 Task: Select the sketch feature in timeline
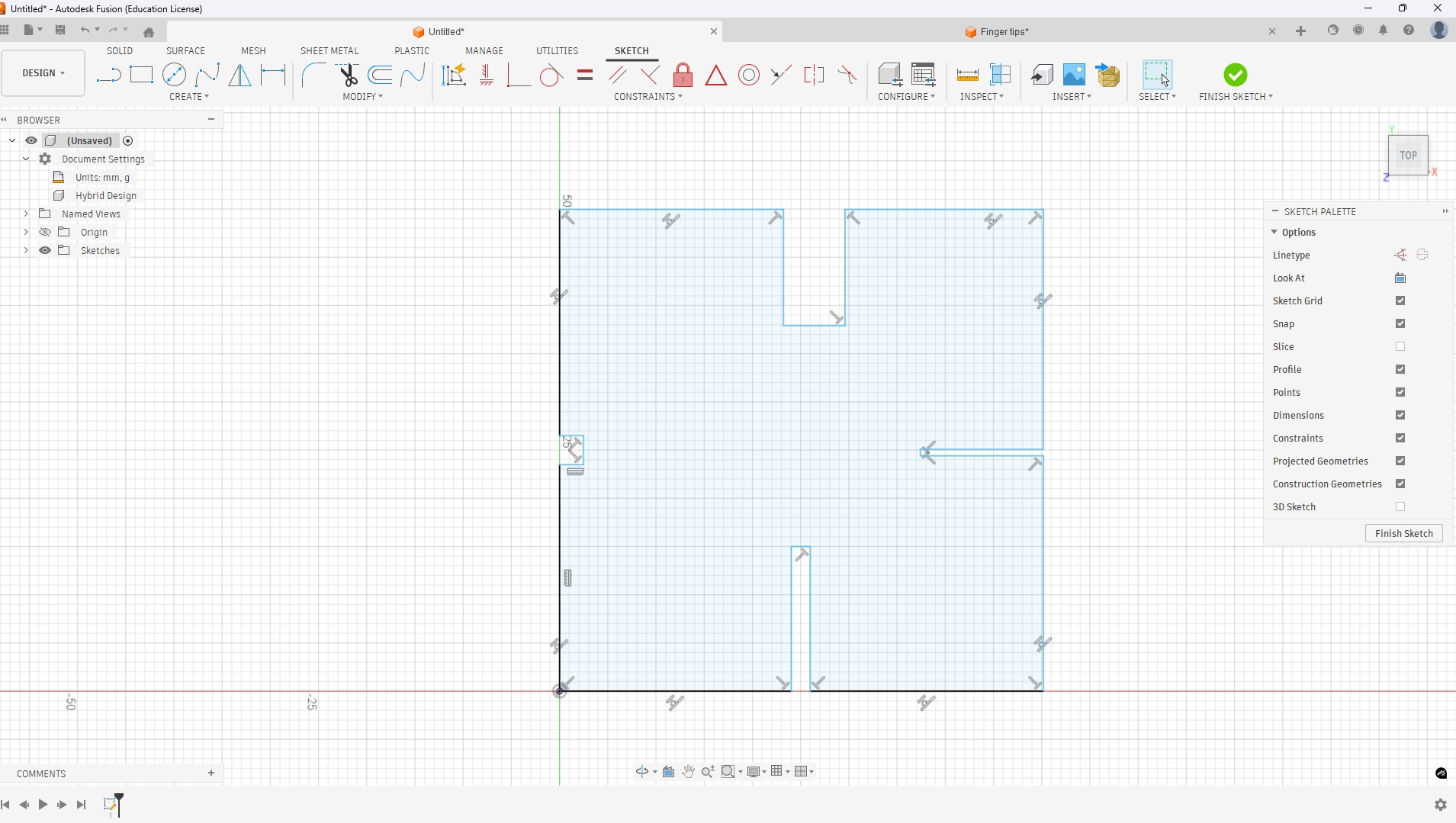point(111,805)
